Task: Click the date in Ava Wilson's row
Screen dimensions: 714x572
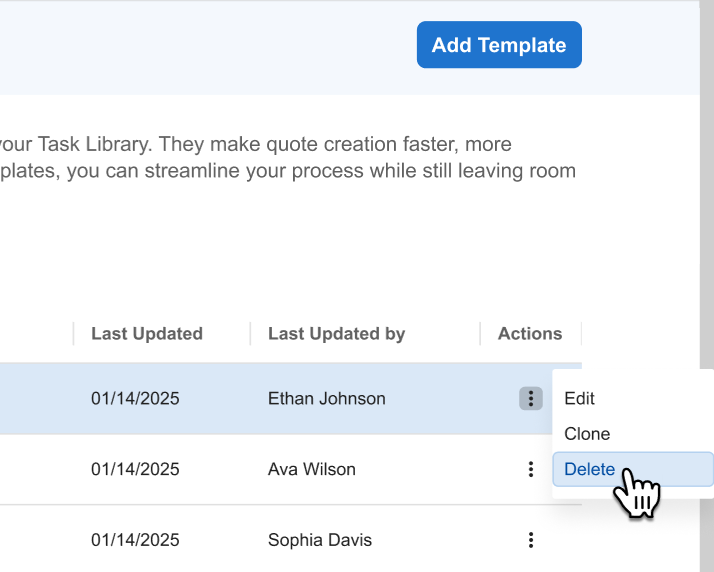Action: (x=135, y=469)
